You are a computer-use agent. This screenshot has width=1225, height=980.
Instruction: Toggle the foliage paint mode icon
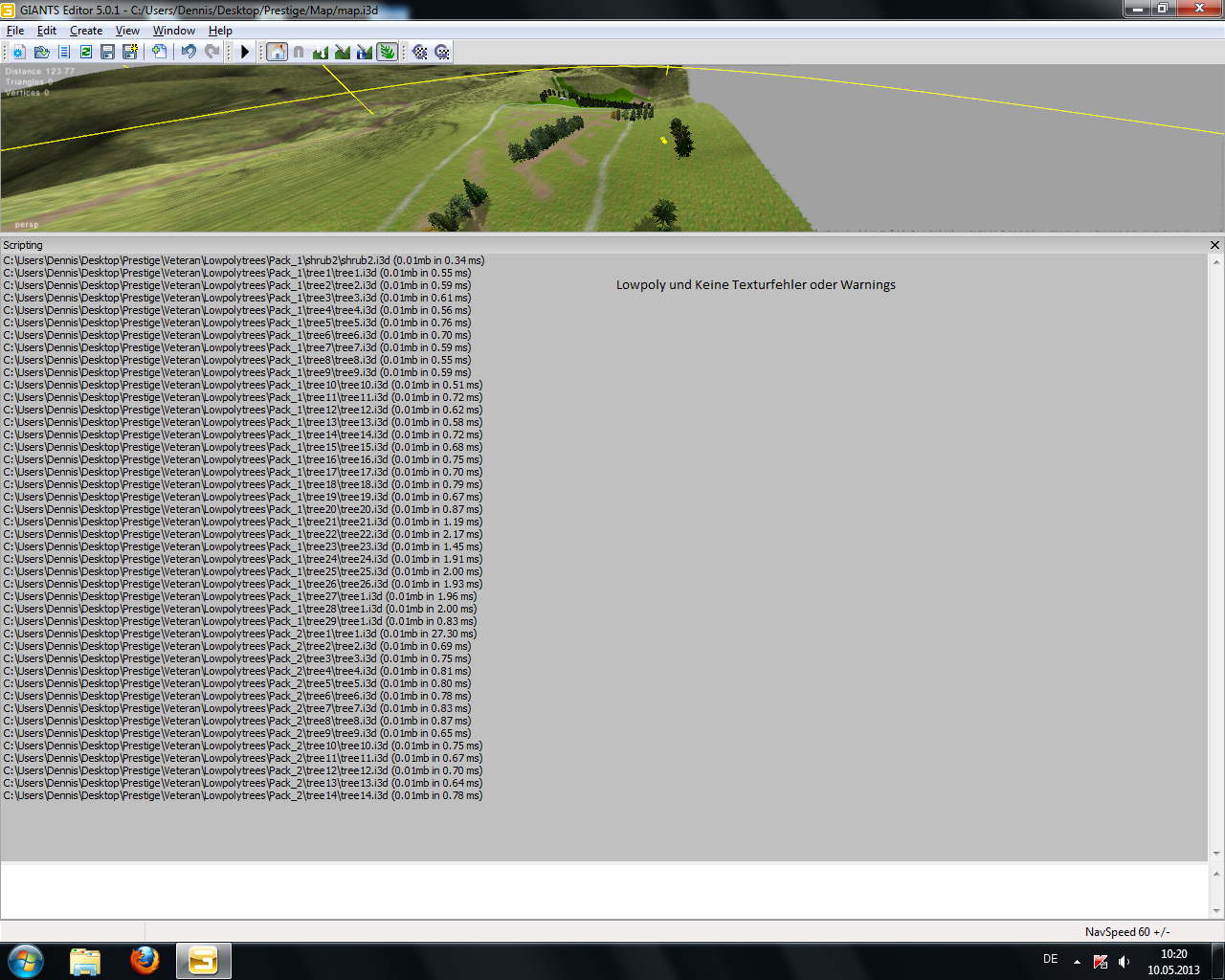(x=387, y=52)
